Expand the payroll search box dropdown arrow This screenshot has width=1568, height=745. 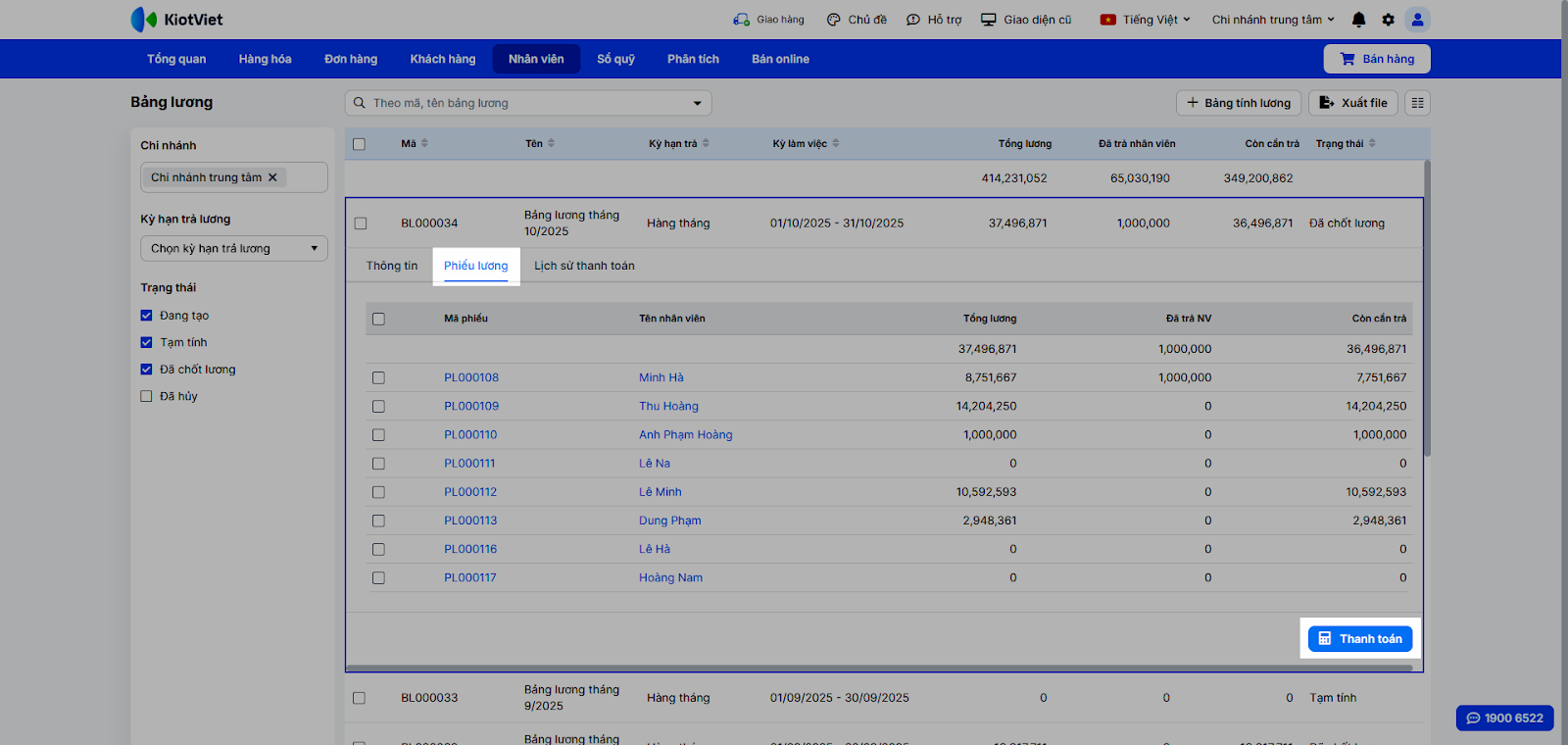[x=697, y=103]
